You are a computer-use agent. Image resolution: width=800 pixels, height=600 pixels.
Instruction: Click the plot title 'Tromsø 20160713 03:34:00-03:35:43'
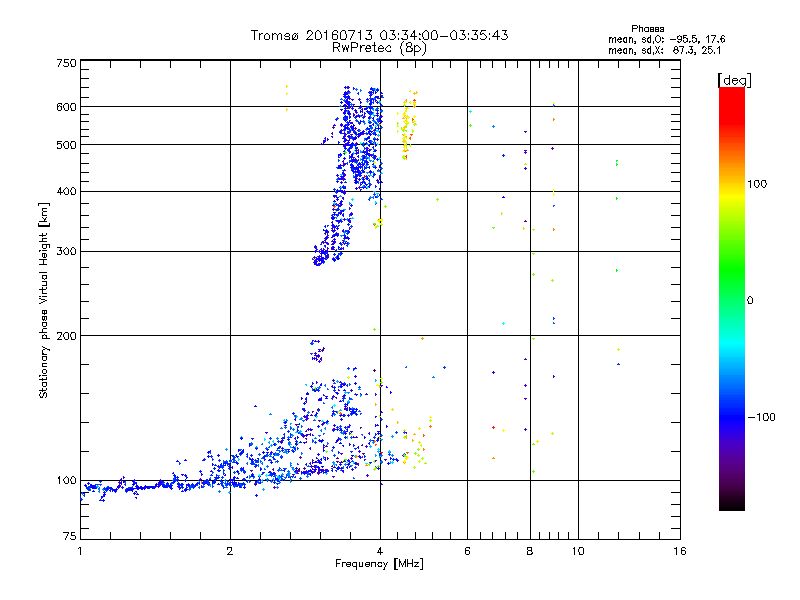pos(379,35)
